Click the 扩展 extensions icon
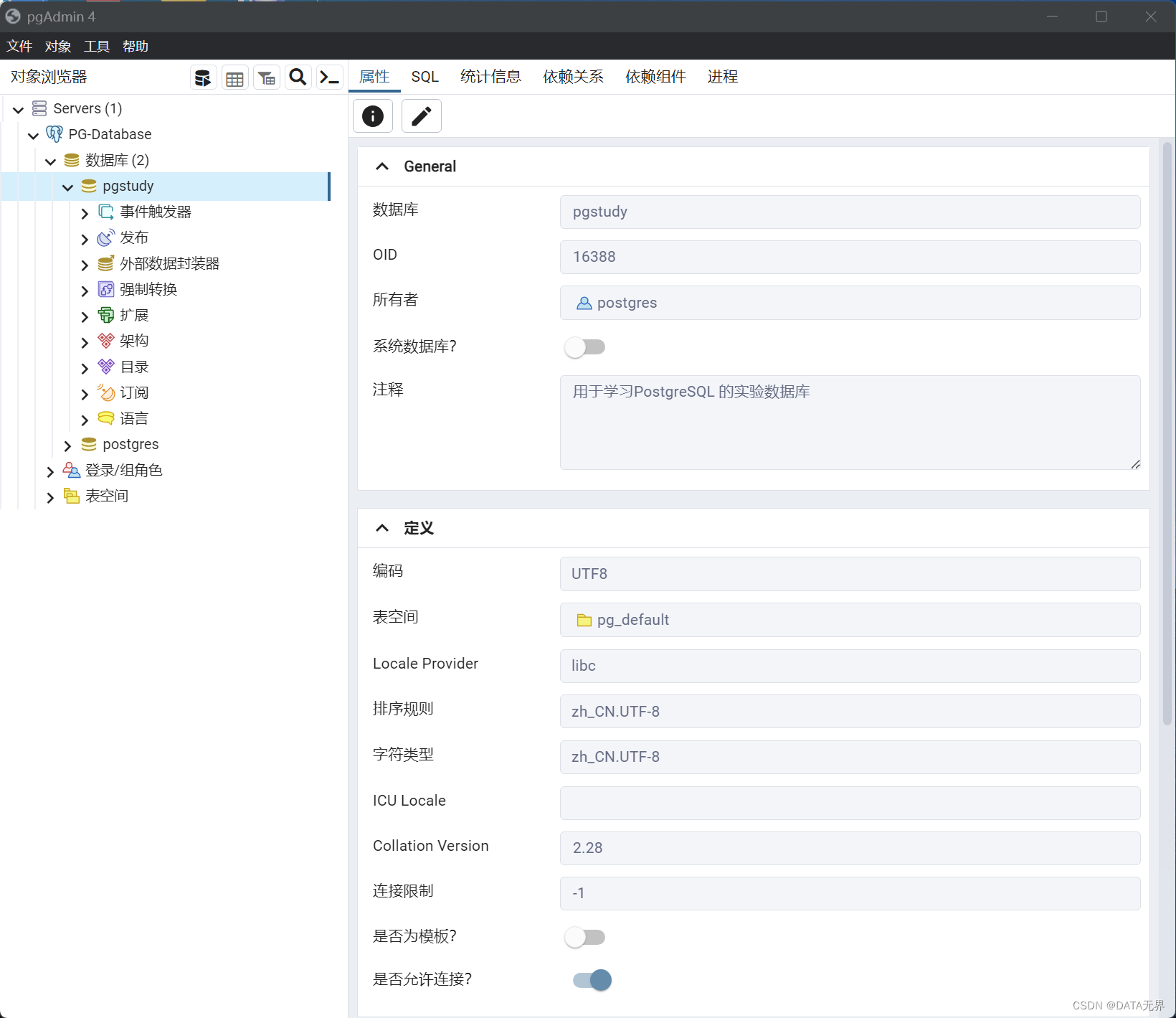Screen dimensions: 1176x1018 106,315
